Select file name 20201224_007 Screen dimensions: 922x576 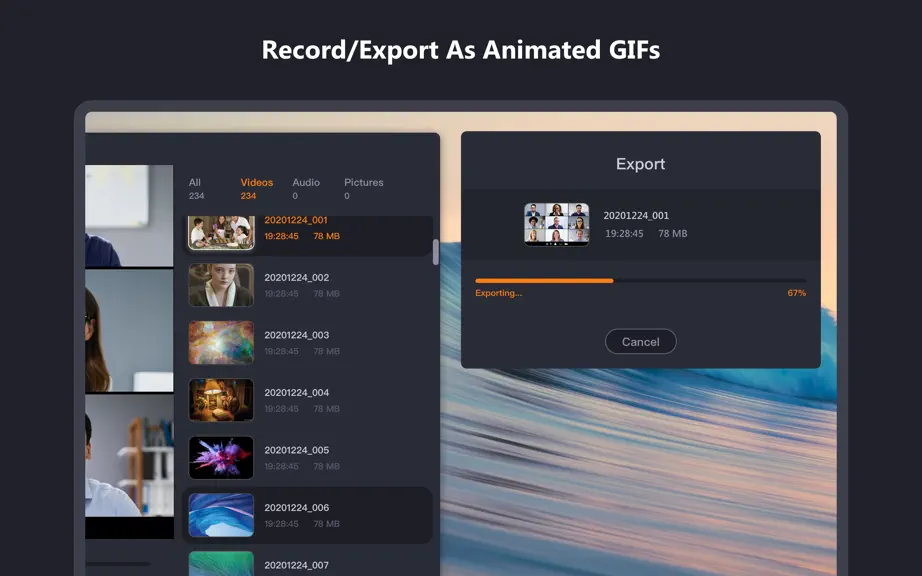296,565
